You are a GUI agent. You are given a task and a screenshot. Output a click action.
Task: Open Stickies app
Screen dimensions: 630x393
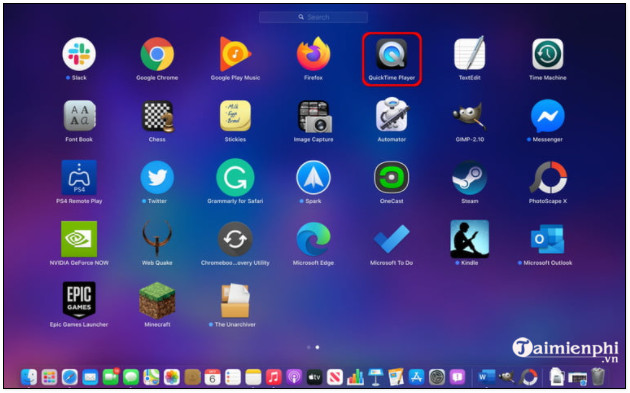coord(235,116)
